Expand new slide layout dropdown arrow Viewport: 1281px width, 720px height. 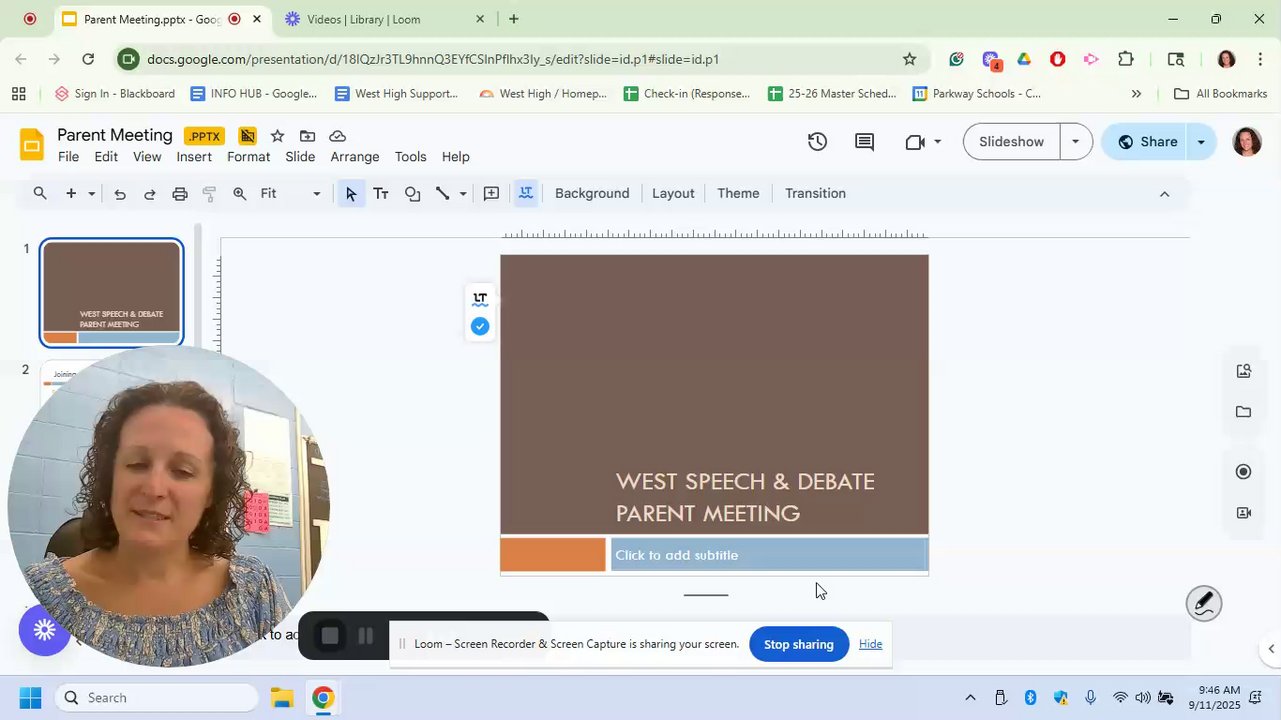tap(91, 194)
